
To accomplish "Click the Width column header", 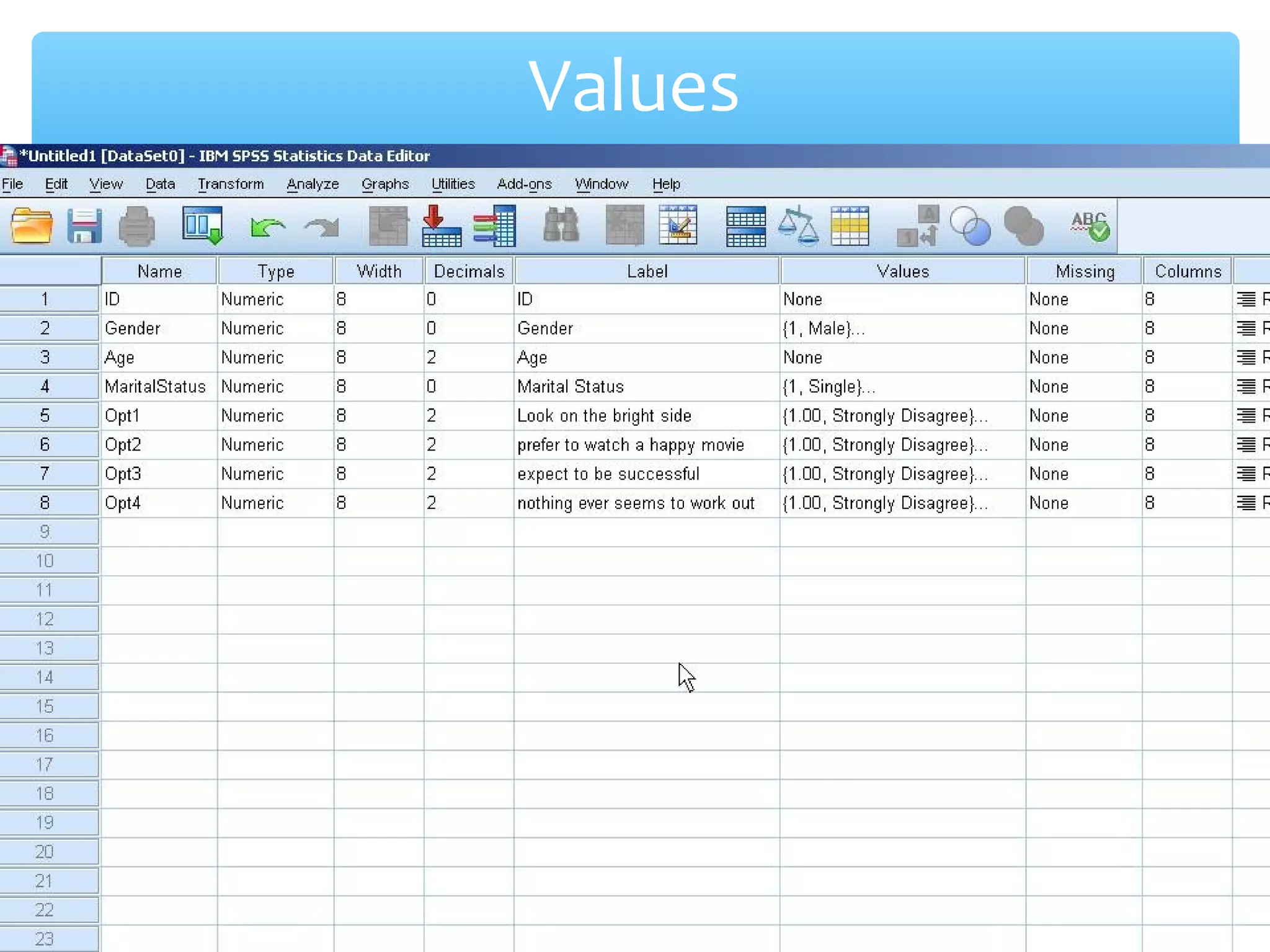I will (379, 271).
